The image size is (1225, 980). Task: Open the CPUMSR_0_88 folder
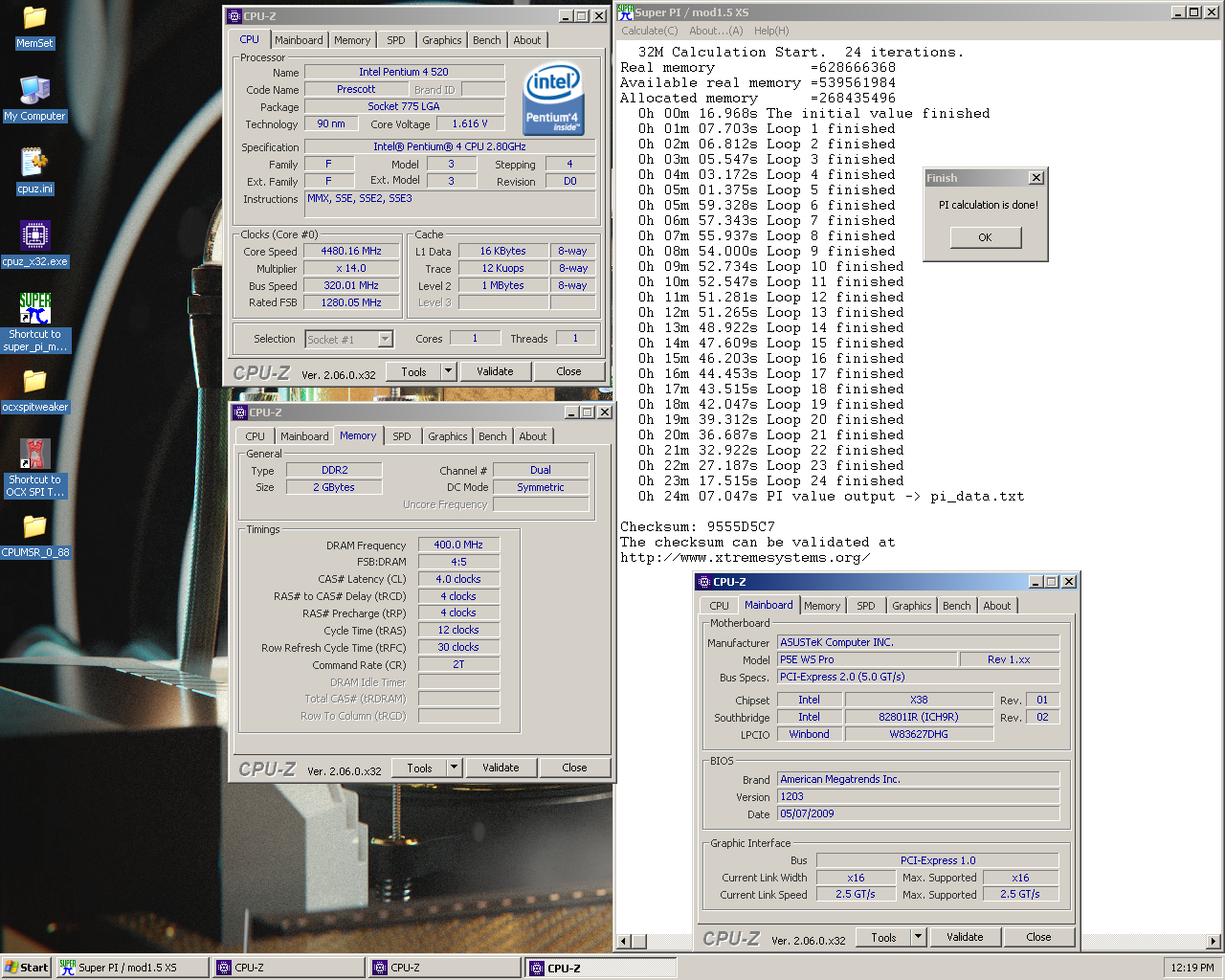[34, 536]
